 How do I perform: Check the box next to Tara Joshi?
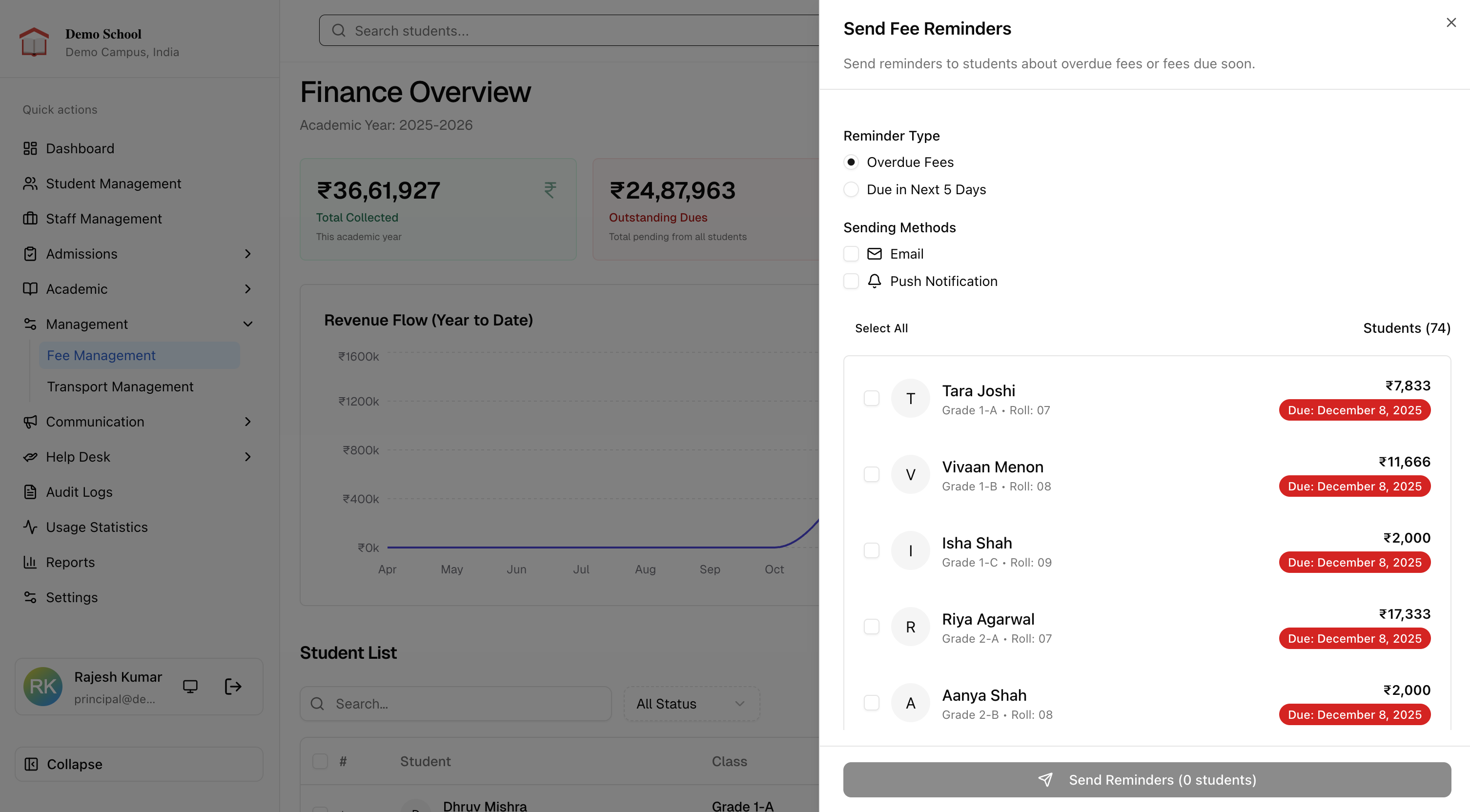point(871,398)
